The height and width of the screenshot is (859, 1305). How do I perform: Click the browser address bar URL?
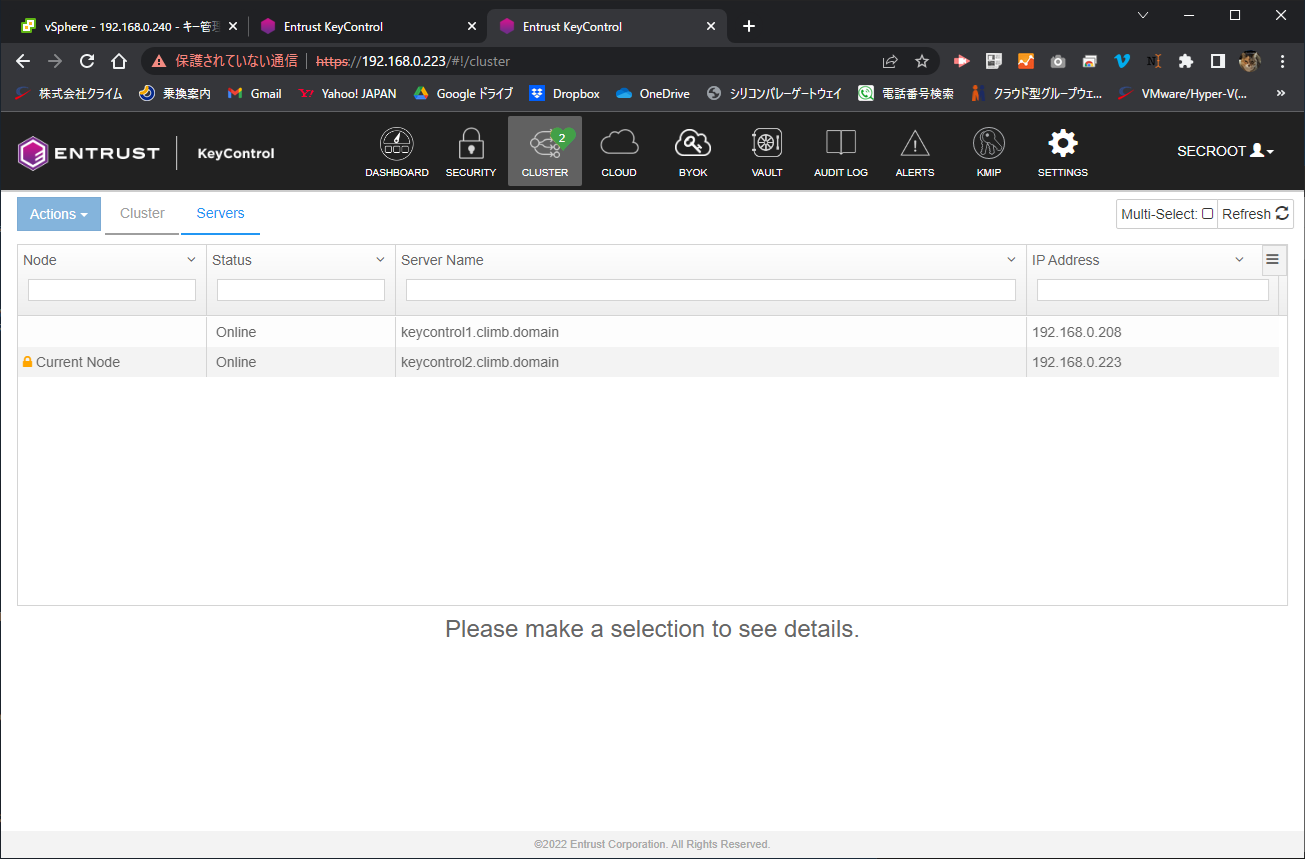point(413,61)
